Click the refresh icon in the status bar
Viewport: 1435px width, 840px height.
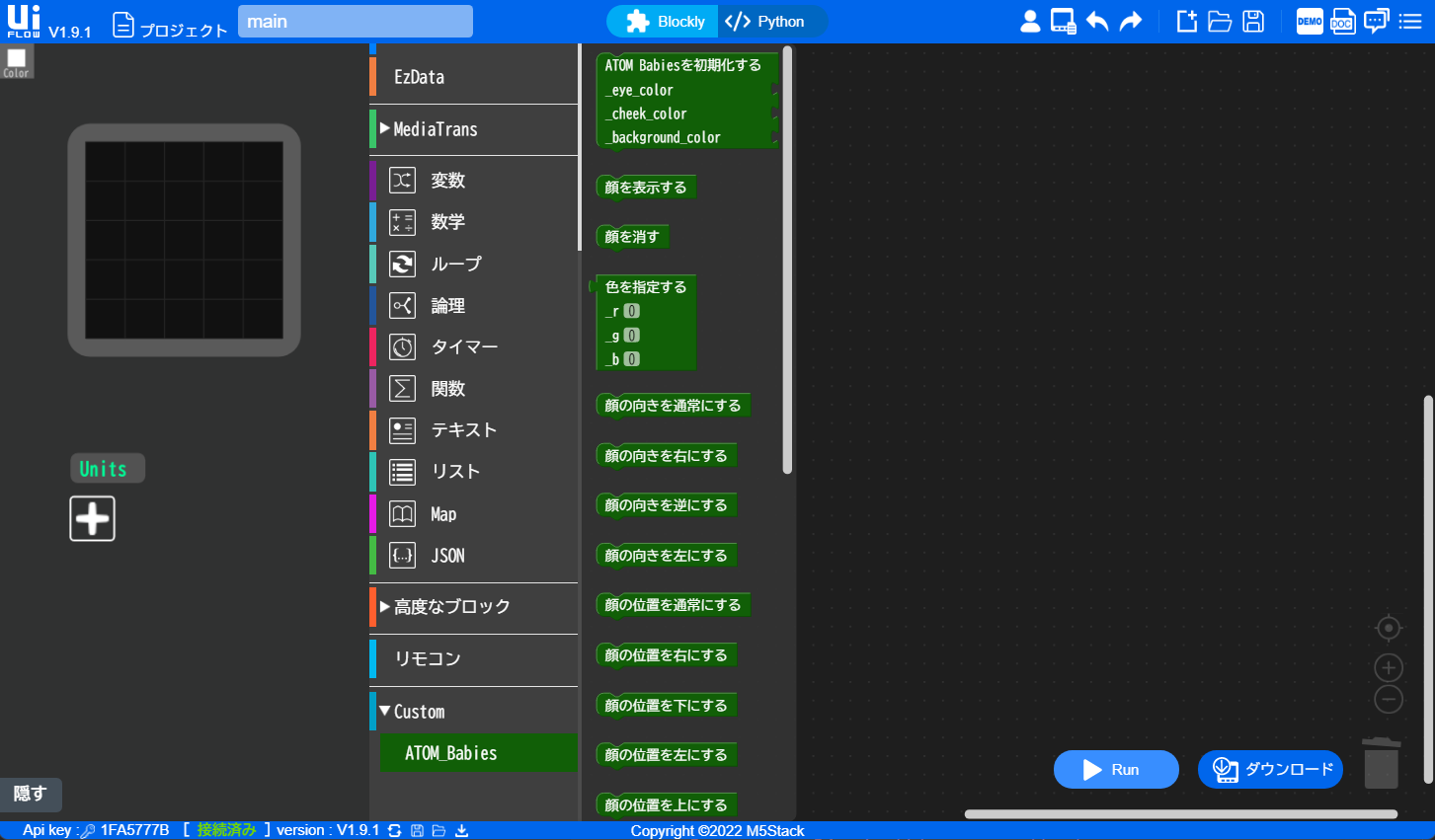pos(394,830)
